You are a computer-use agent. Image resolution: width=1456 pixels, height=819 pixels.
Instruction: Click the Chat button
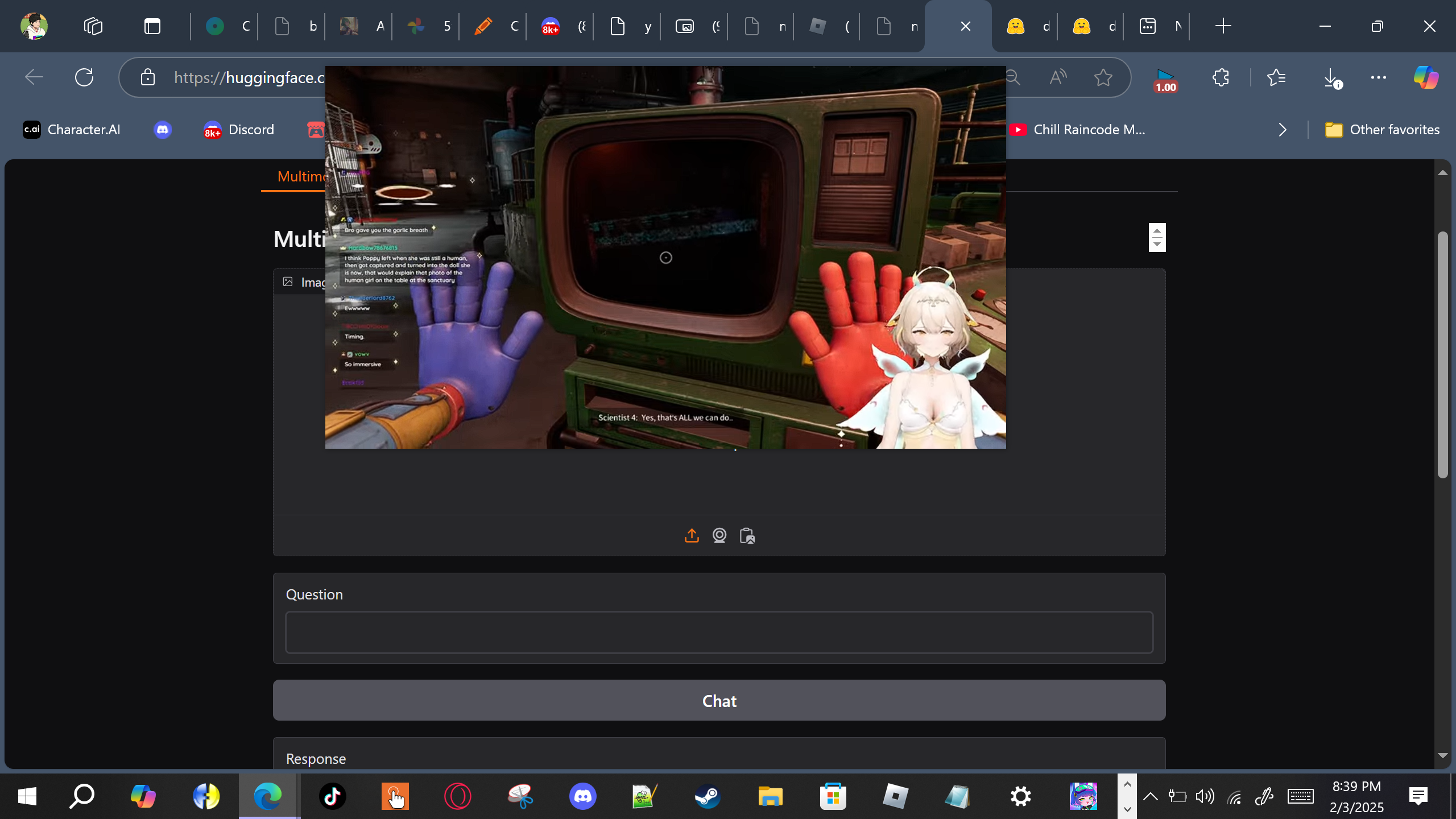719,701
